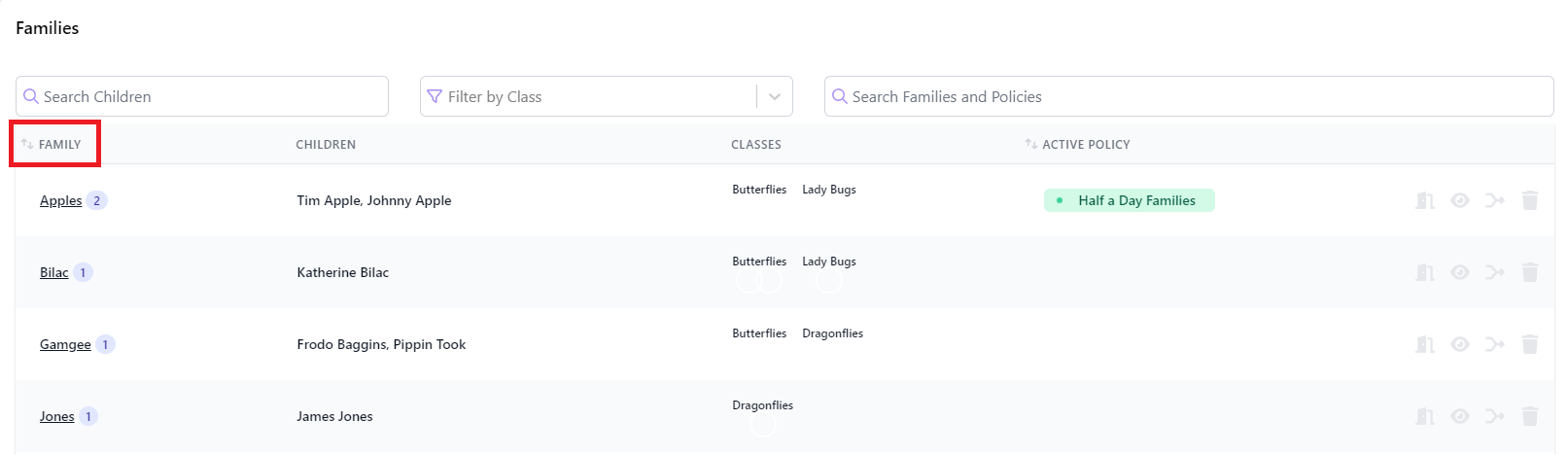This screenshot has height=455, width=1568.
Task: Open the Filter by Class dropdown chevron
Action: coord(775,96)
